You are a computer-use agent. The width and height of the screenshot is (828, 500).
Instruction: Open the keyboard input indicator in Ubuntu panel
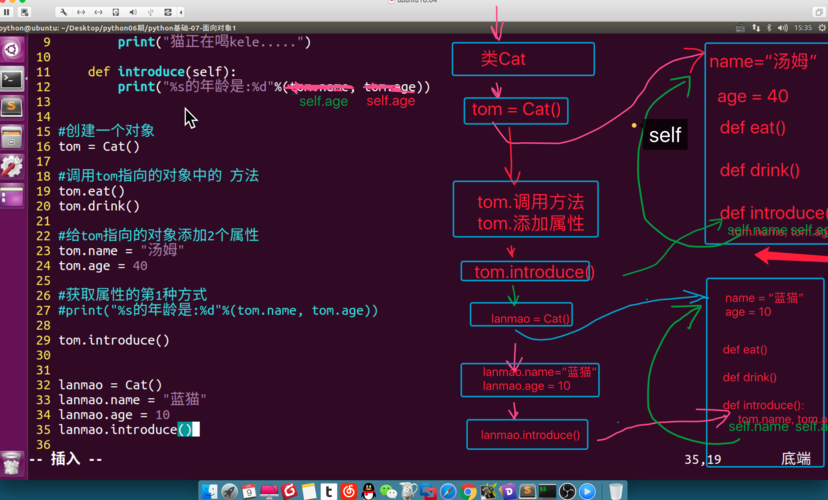[740, 27]
